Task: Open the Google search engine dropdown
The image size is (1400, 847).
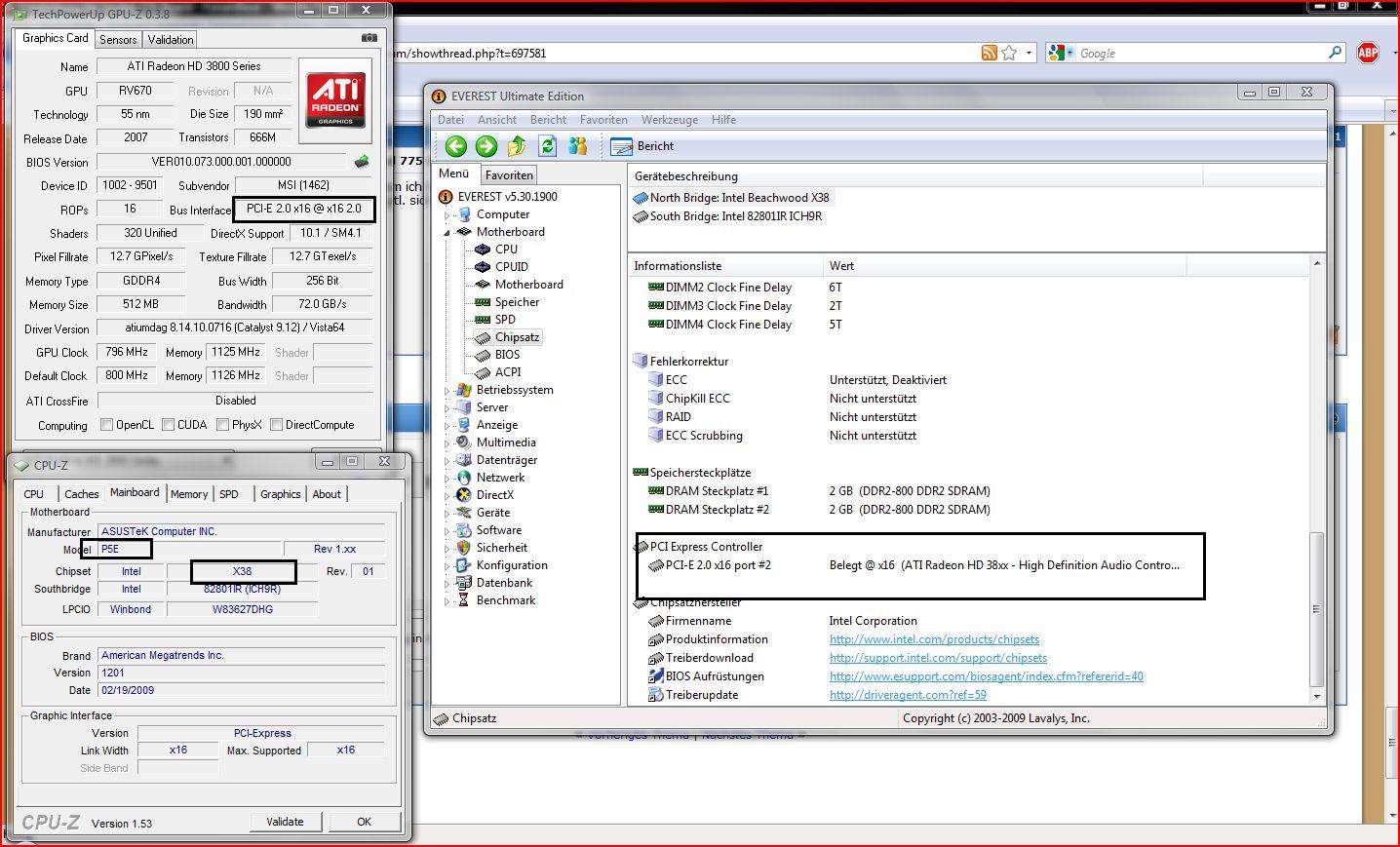Action: tap(1069, 53)
